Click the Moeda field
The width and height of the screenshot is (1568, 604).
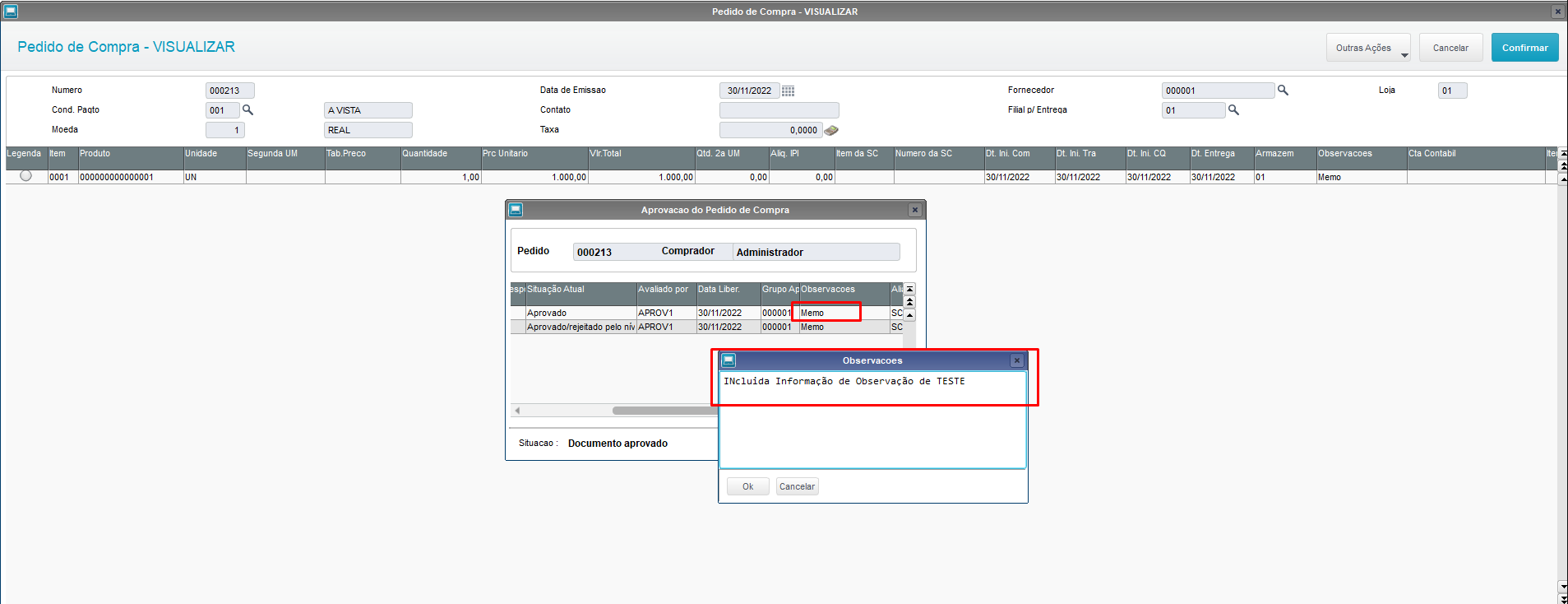[224, 130]
